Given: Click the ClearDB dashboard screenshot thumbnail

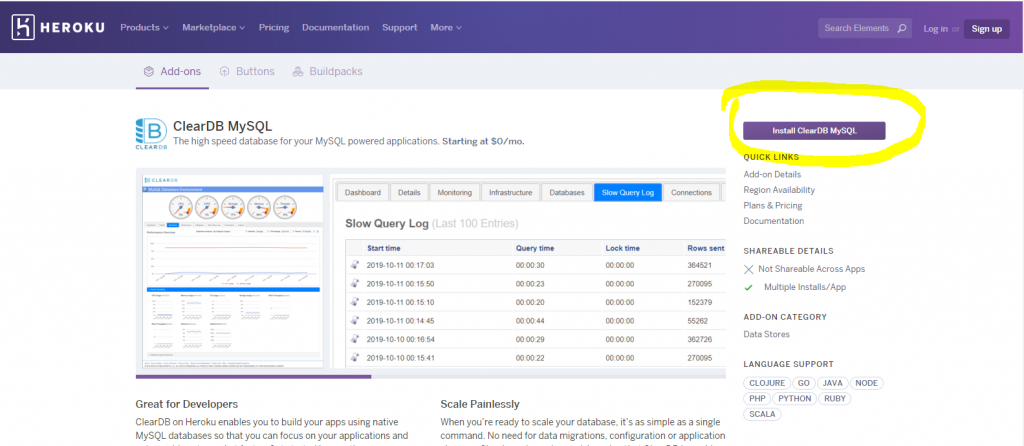Looking at the screenshot, I should pos(233,271).
